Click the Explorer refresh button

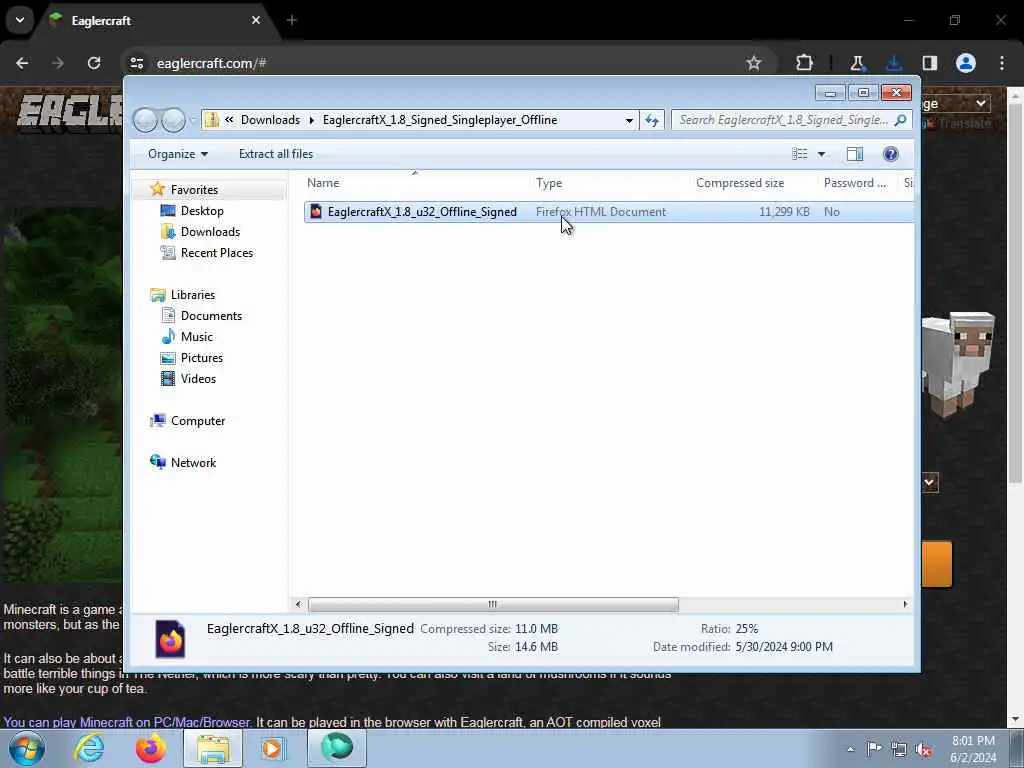[x=652, y=120]
